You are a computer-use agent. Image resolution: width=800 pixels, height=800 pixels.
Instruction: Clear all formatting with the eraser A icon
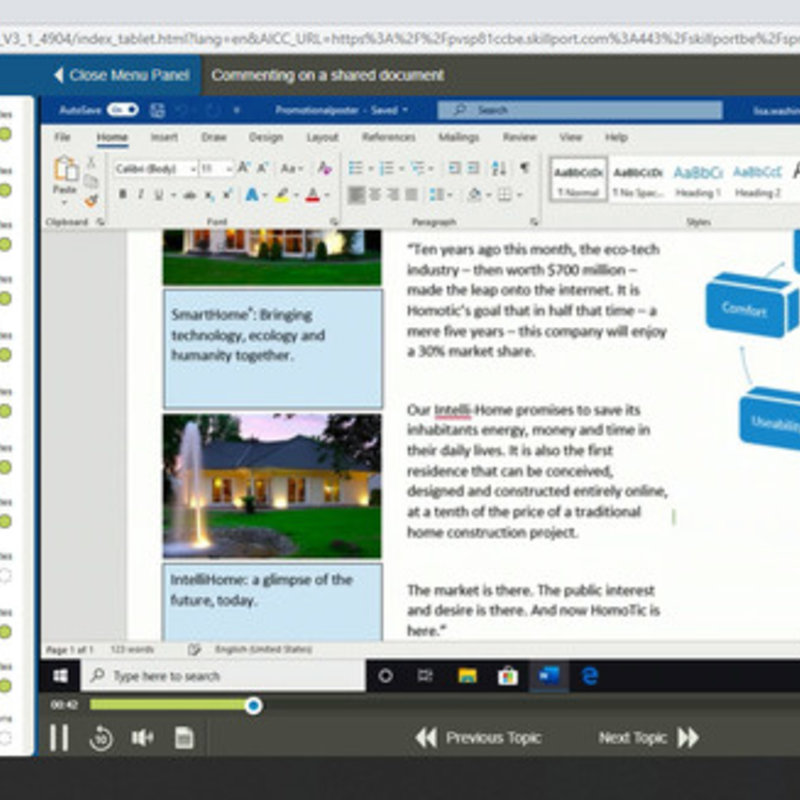pos(324,168)
